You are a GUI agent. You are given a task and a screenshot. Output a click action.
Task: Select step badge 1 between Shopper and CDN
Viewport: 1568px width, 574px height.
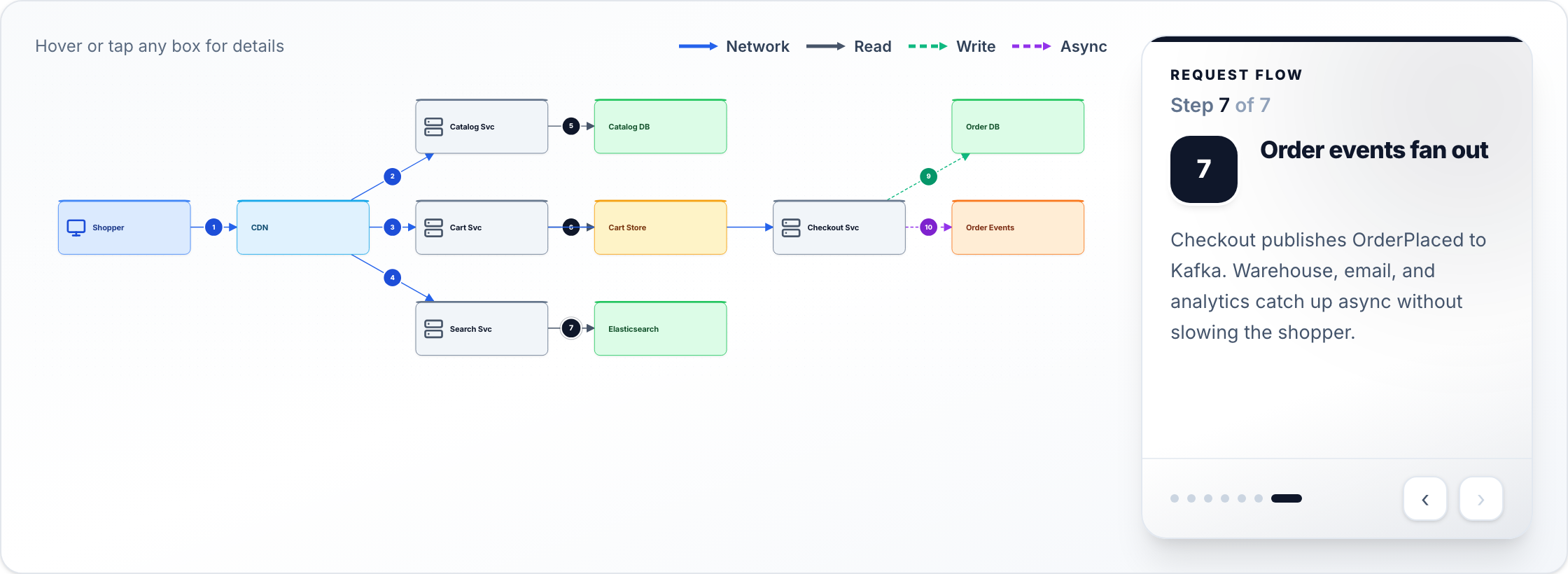[213, 227]
